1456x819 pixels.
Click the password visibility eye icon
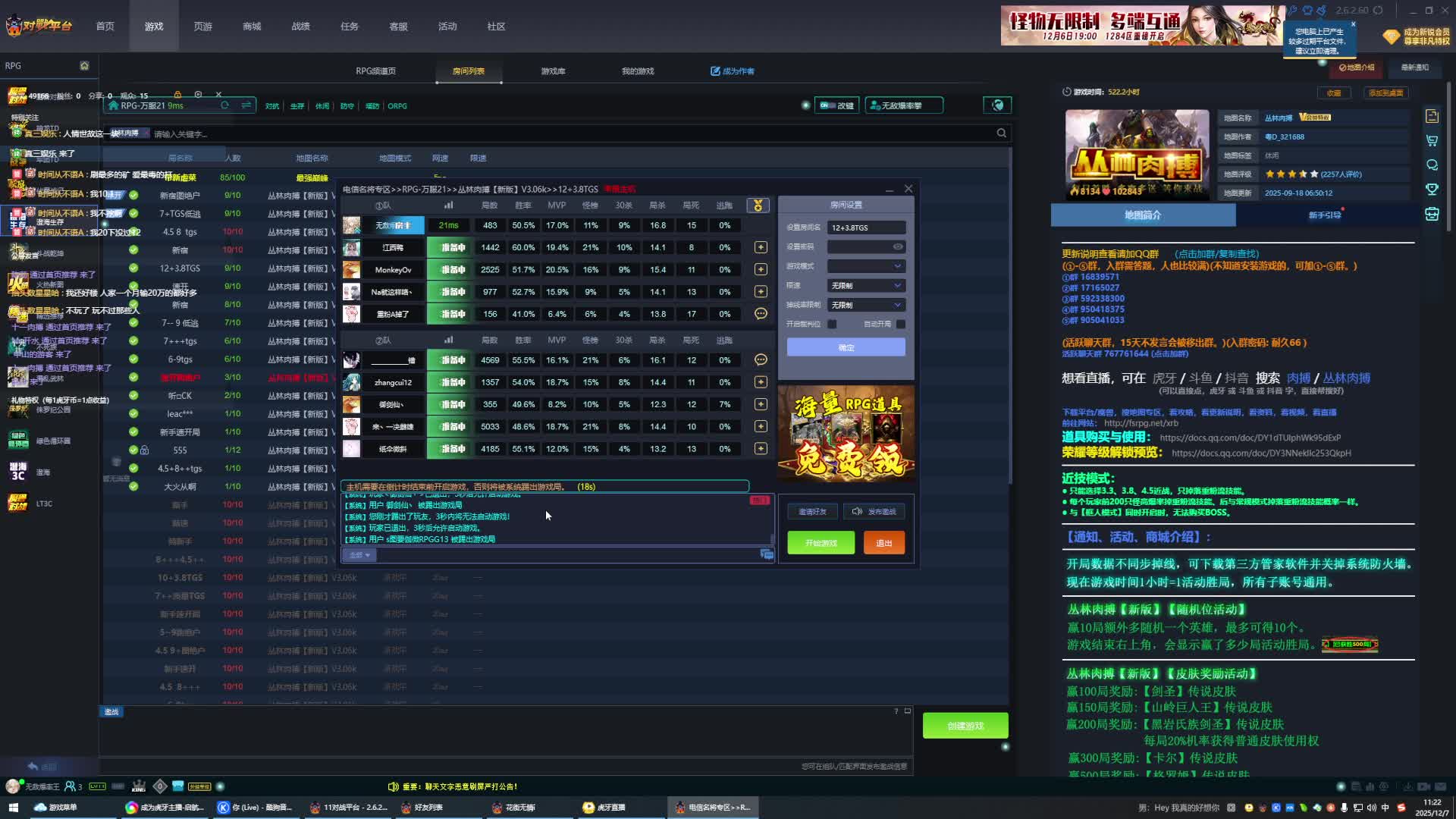pyautogui.click(x=898, y=247)
